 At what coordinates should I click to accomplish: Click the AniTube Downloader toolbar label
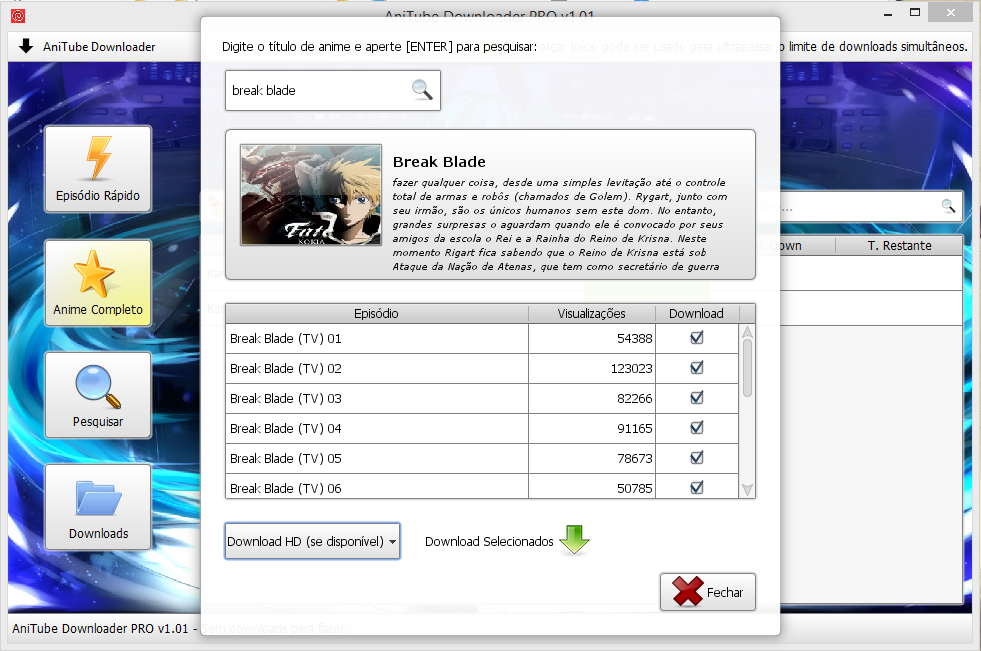(99, 47)
